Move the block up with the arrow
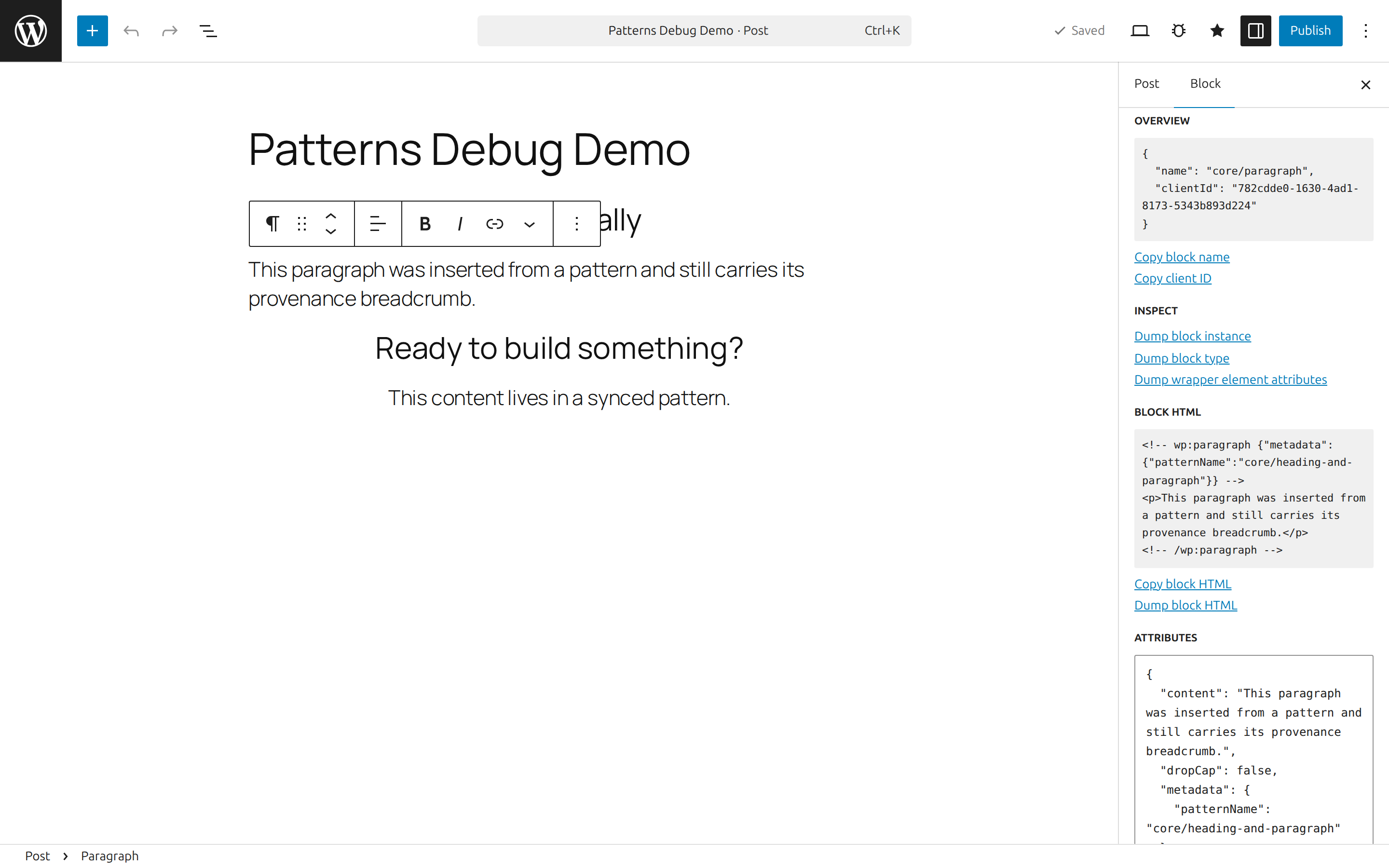Screen dimensions: 1389x868 coord(330,216)
